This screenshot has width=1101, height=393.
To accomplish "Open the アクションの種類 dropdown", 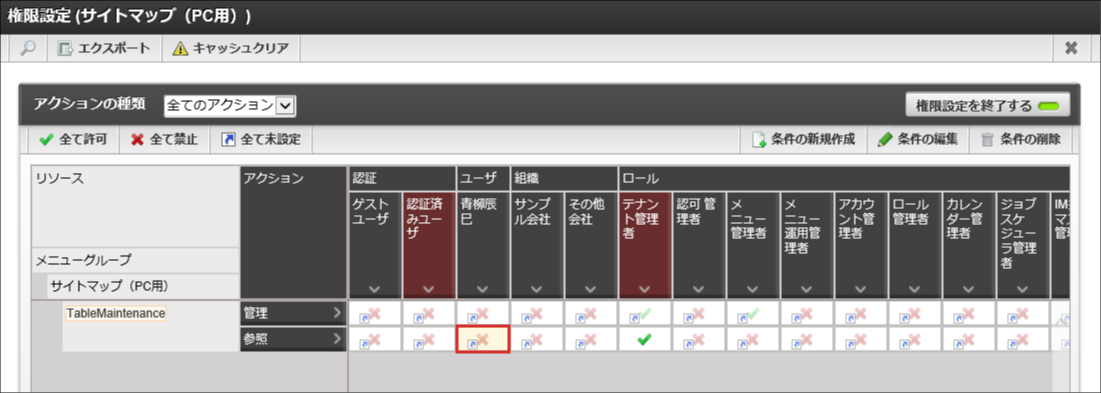I will click(230, 105).
